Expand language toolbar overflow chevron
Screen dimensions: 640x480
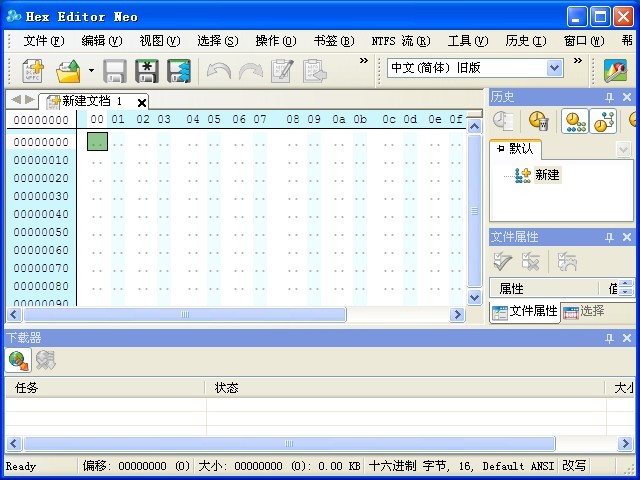click(577, 61)
